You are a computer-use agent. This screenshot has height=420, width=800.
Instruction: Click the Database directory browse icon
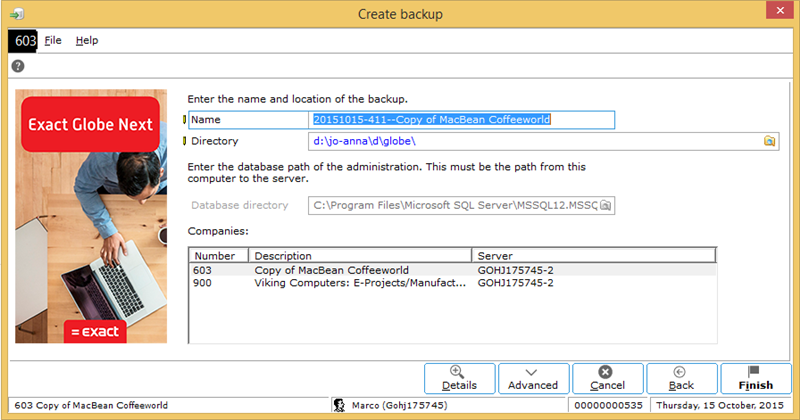coord(605,205)
